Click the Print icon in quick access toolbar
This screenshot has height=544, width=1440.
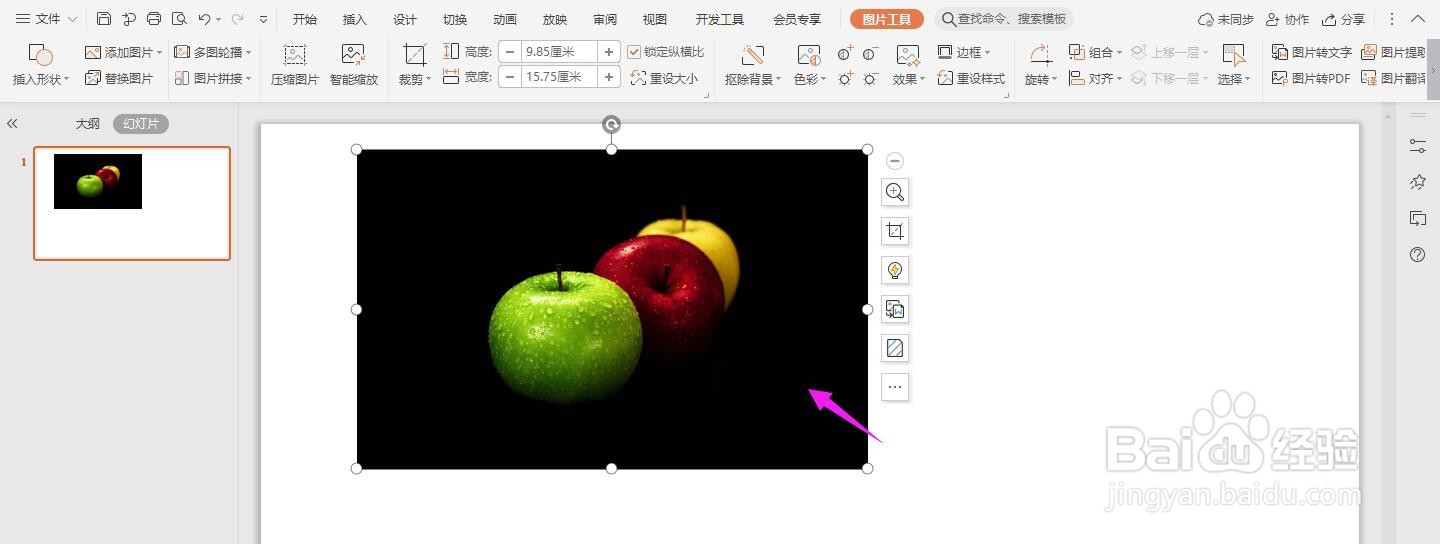(x=154, y=19)
